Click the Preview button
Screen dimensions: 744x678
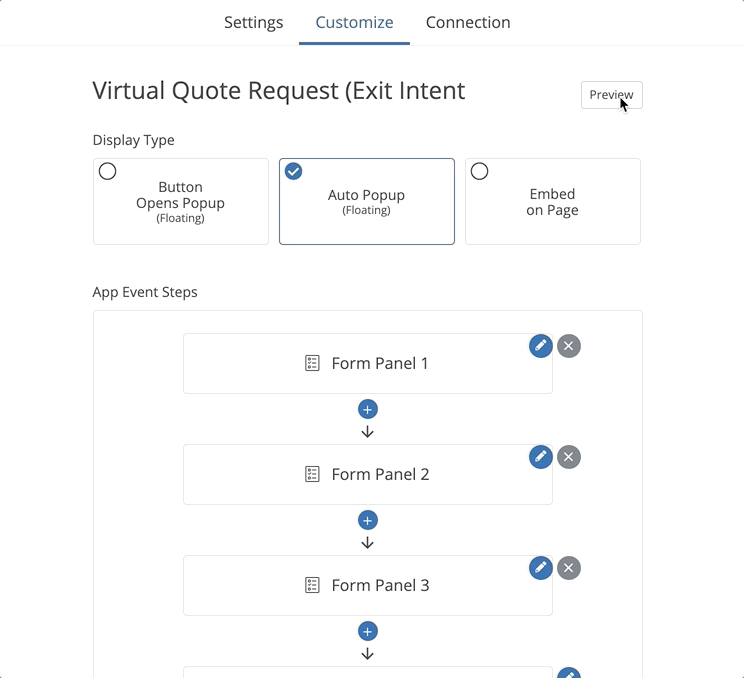pos(611,95)
